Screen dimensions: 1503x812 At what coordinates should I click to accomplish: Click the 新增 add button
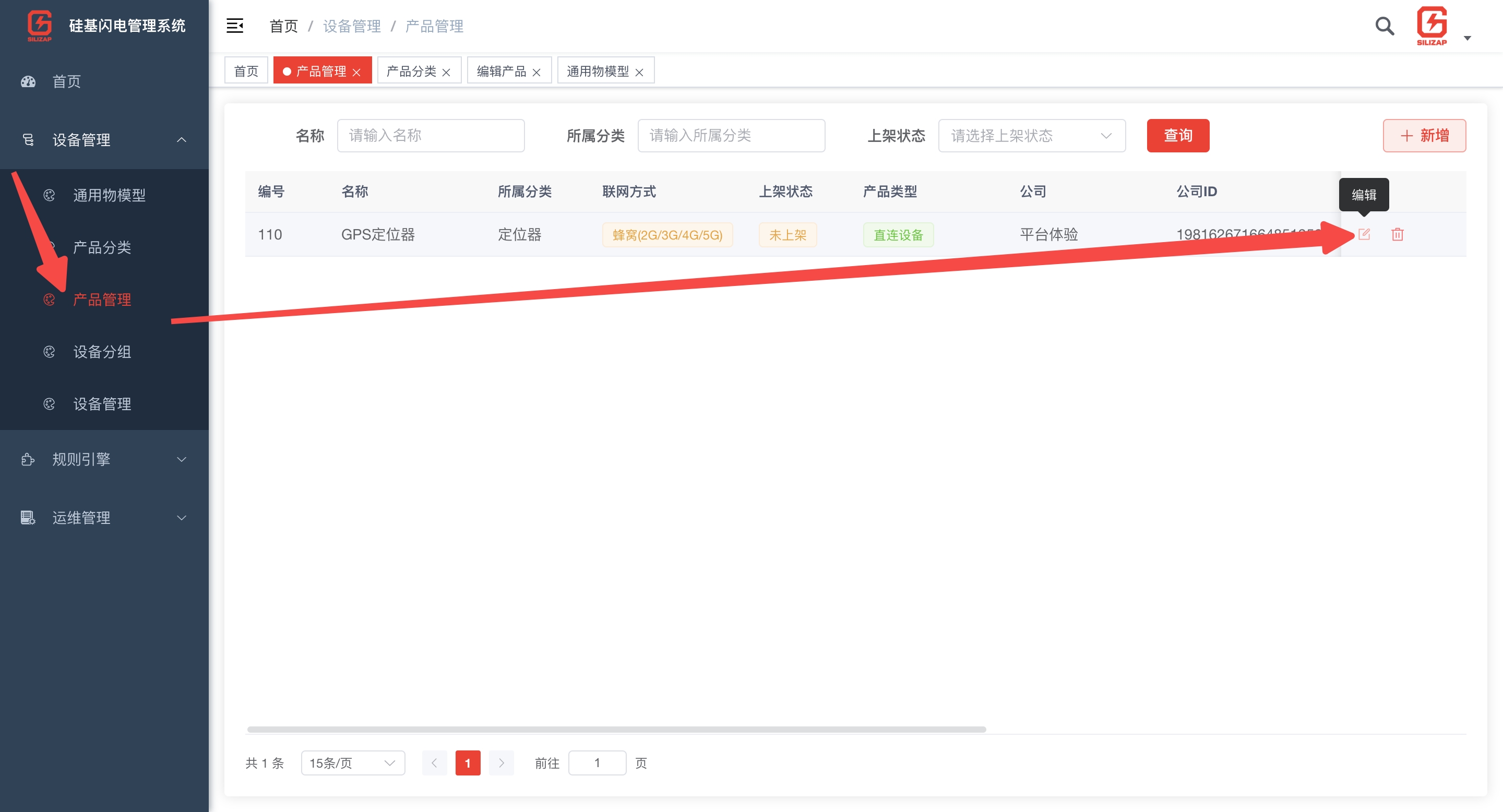(1424, 135)
